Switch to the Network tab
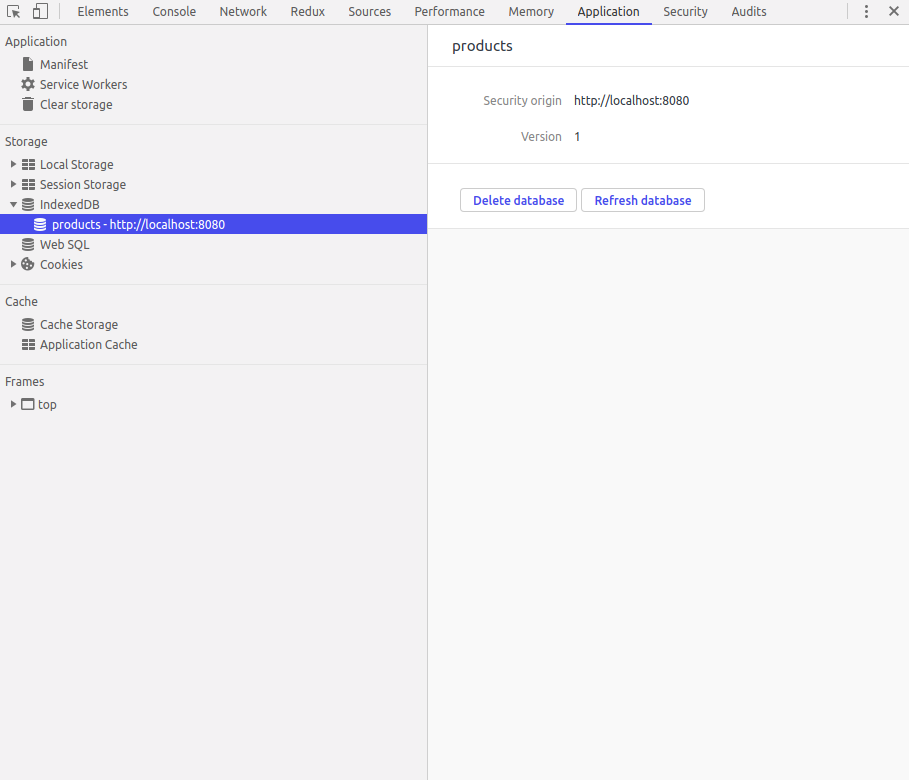This screenshot has height=780, width=909. [x=243, y=12]
